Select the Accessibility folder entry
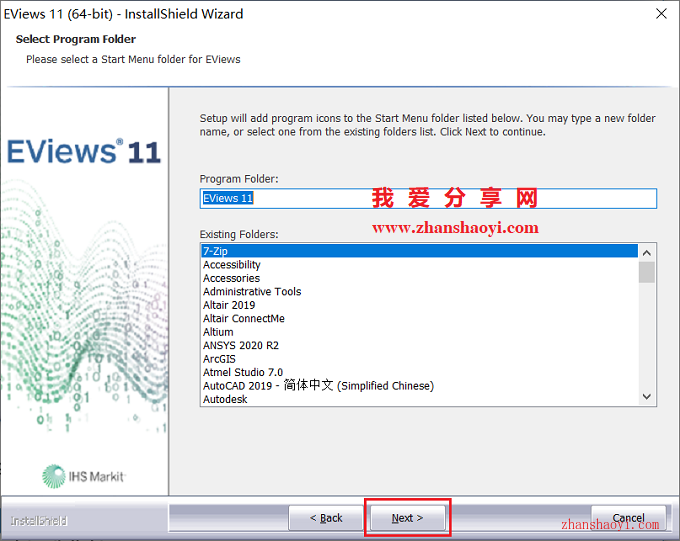 [x=419, y=264]
